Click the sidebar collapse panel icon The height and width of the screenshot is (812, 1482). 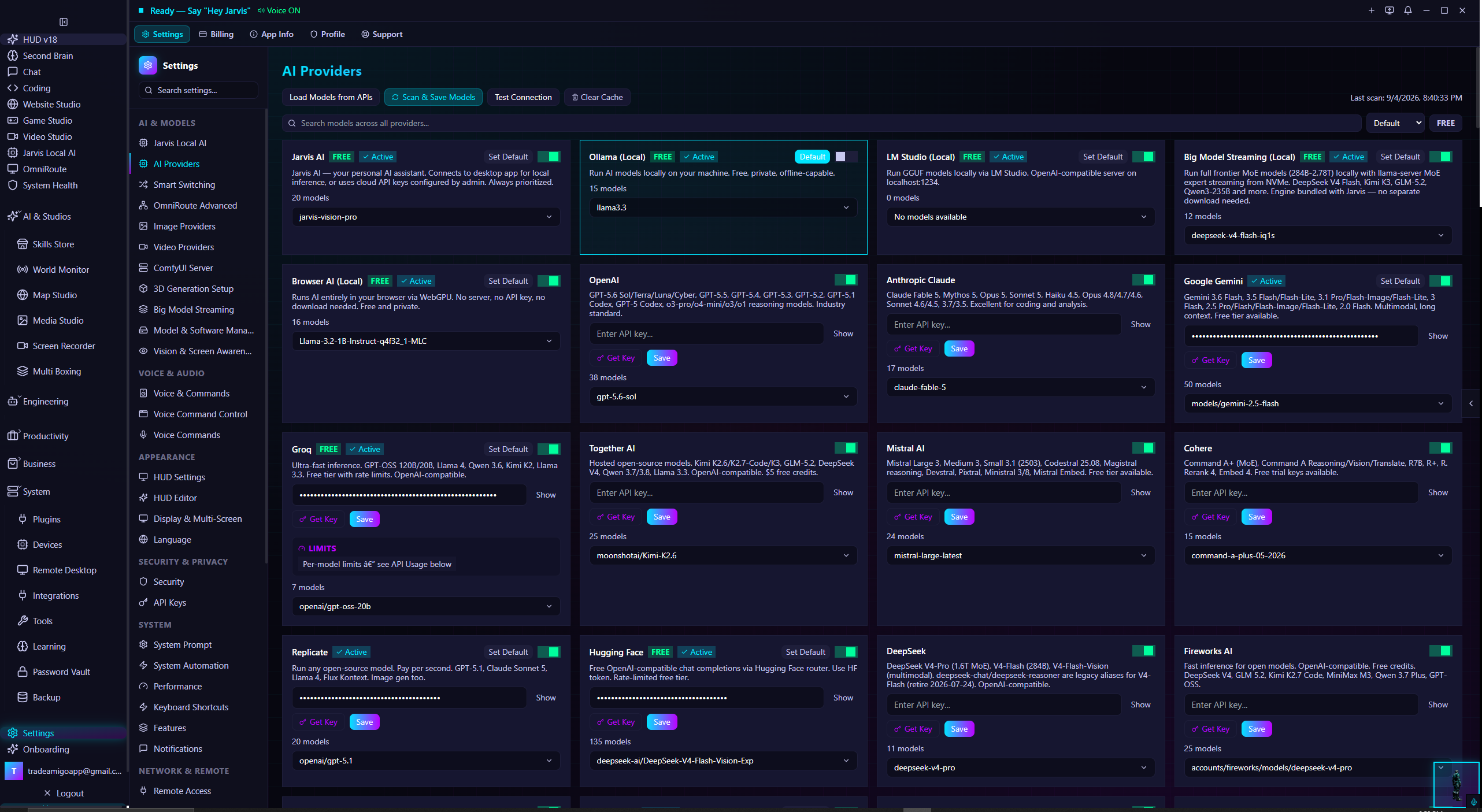point(64,22)
